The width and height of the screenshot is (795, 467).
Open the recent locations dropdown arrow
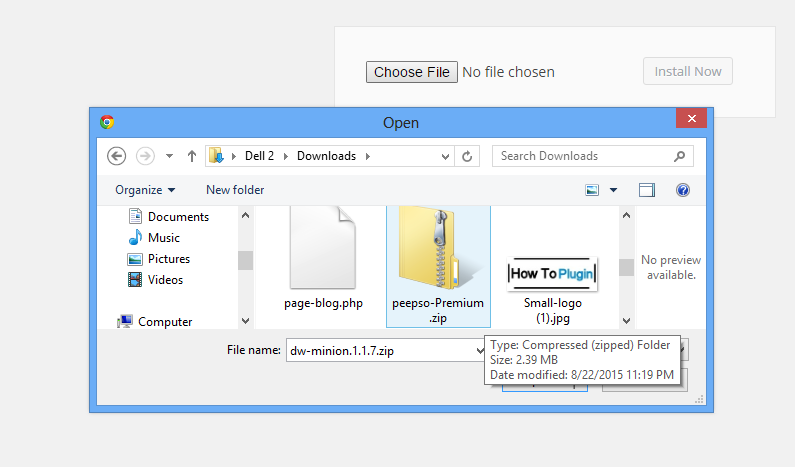169,156
